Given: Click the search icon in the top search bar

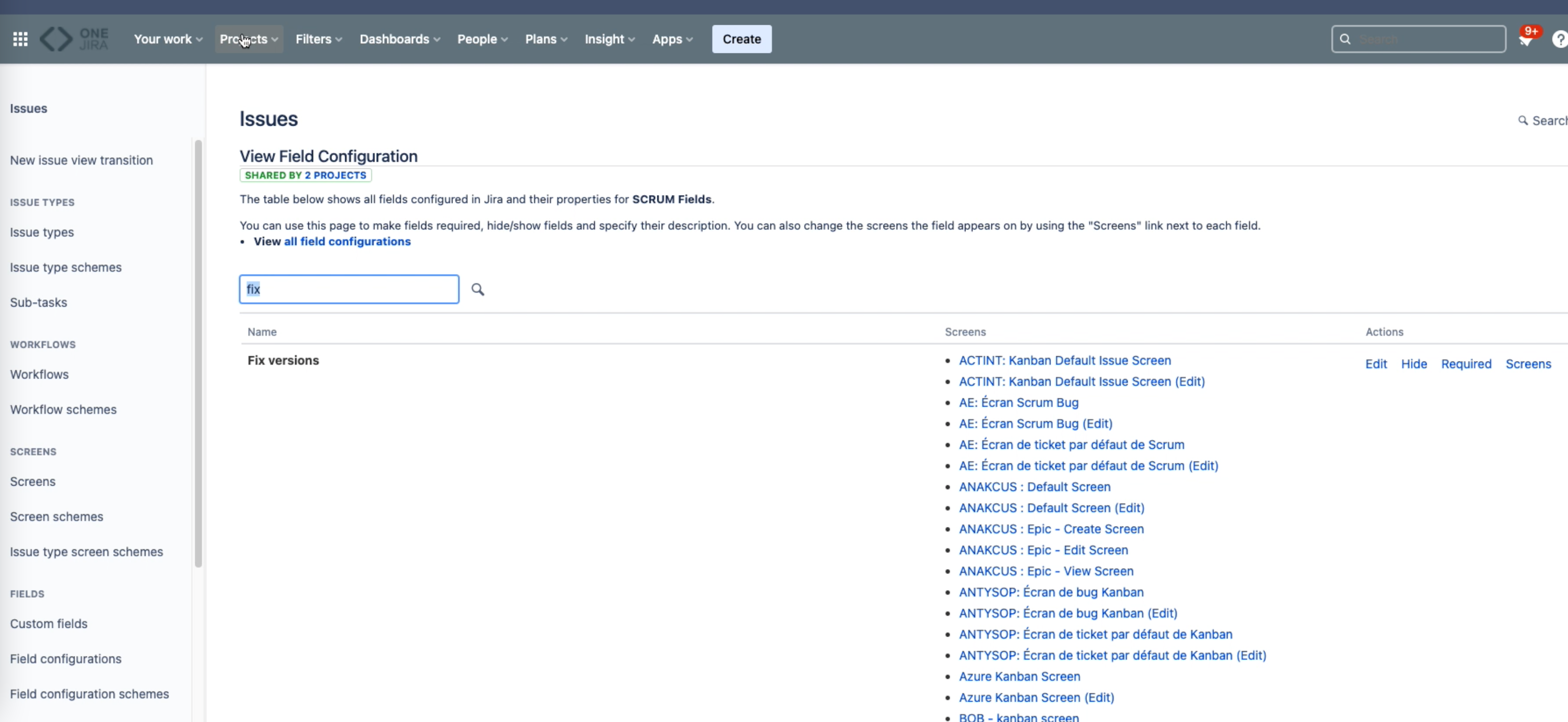Looking at the screenshot, I should (x=1345, y=39).
